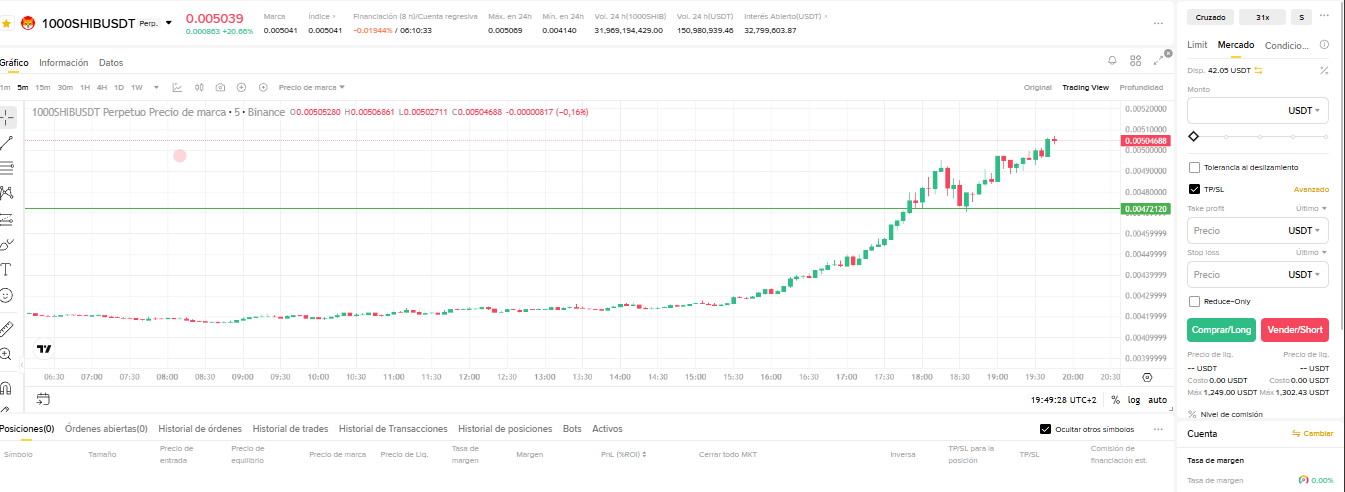1345x492 pixels.
Task: Toggle the magnet snap mode
Action: 6,387
